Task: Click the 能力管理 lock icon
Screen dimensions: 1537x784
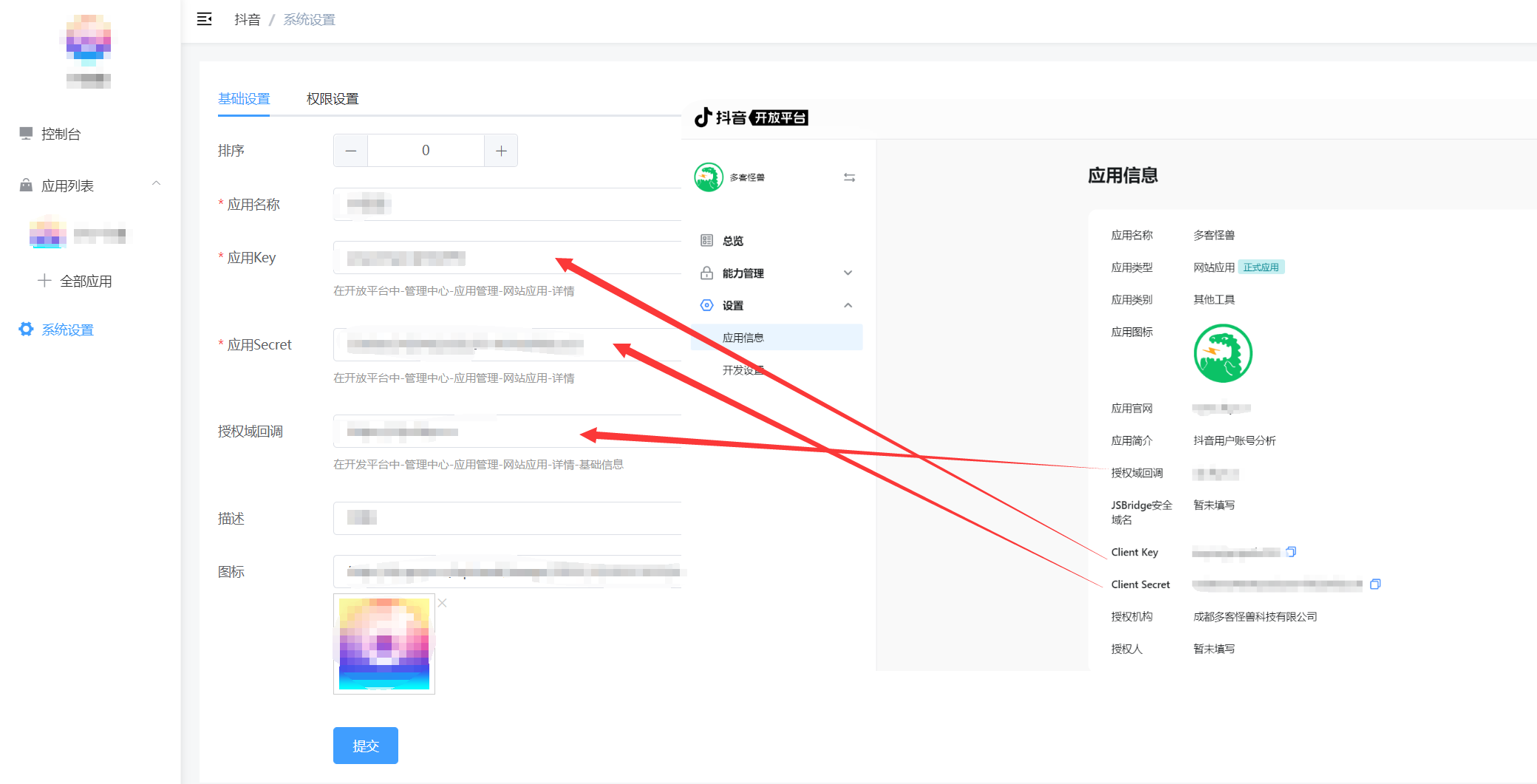Action: [x=707, y=273]
